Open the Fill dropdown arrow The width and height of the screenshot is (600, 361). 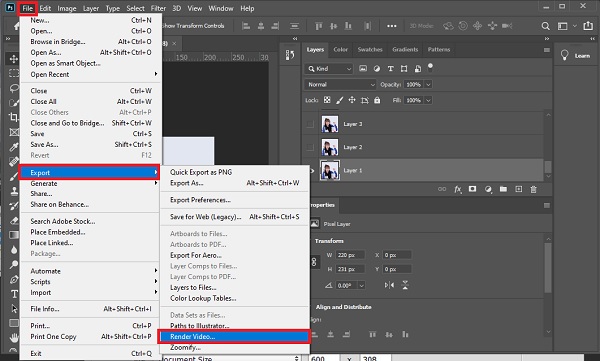coord(428,100)
